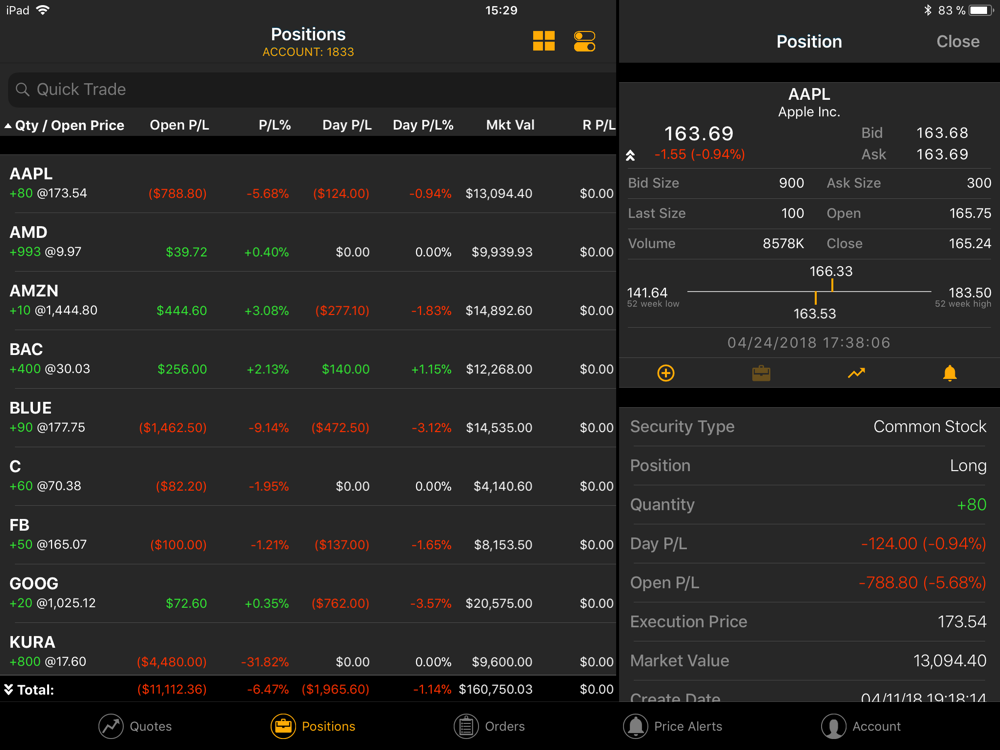Sort by Open P/L column header
Viewport: 1000px width, 750px height.
point(179,125)
